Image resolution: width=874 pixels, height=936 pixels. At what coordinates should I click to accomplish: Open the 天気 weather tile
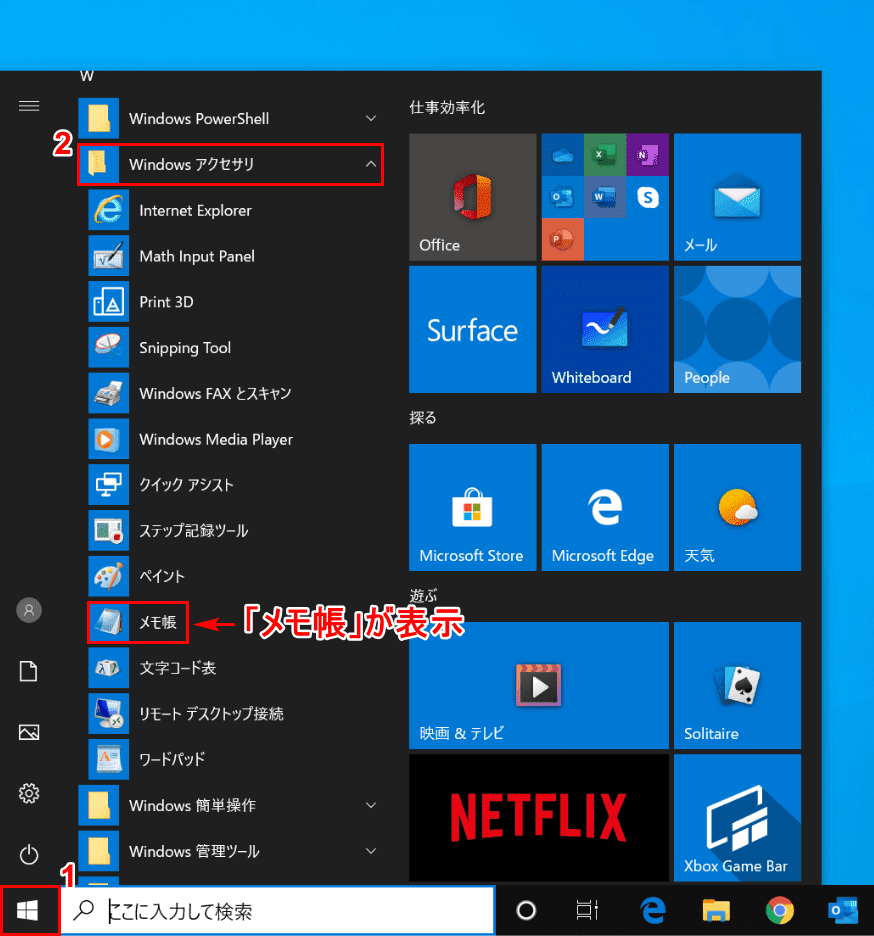[737, 507]
